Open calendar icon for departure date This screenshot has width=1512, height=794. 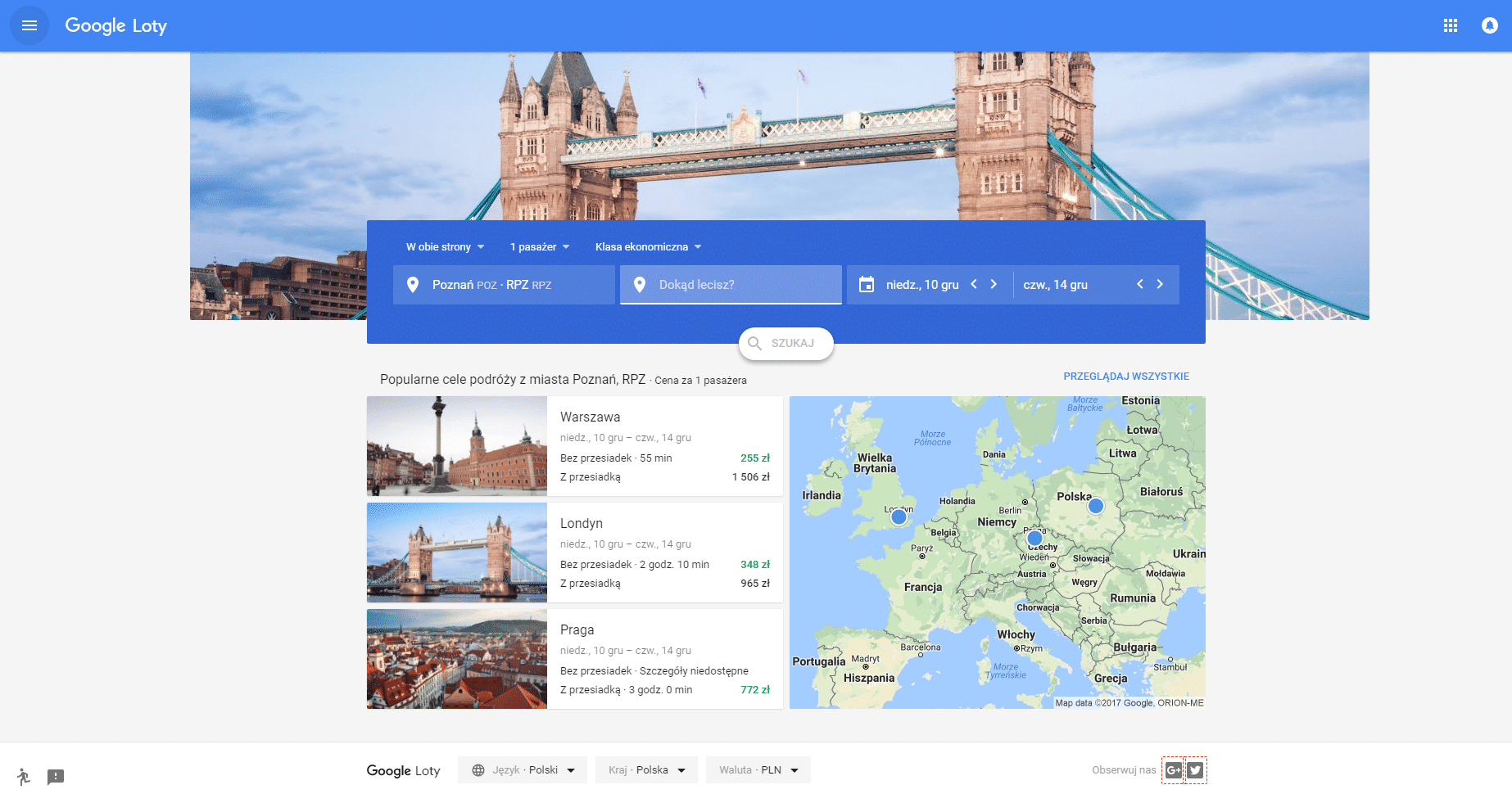click(x=867, y=285)
